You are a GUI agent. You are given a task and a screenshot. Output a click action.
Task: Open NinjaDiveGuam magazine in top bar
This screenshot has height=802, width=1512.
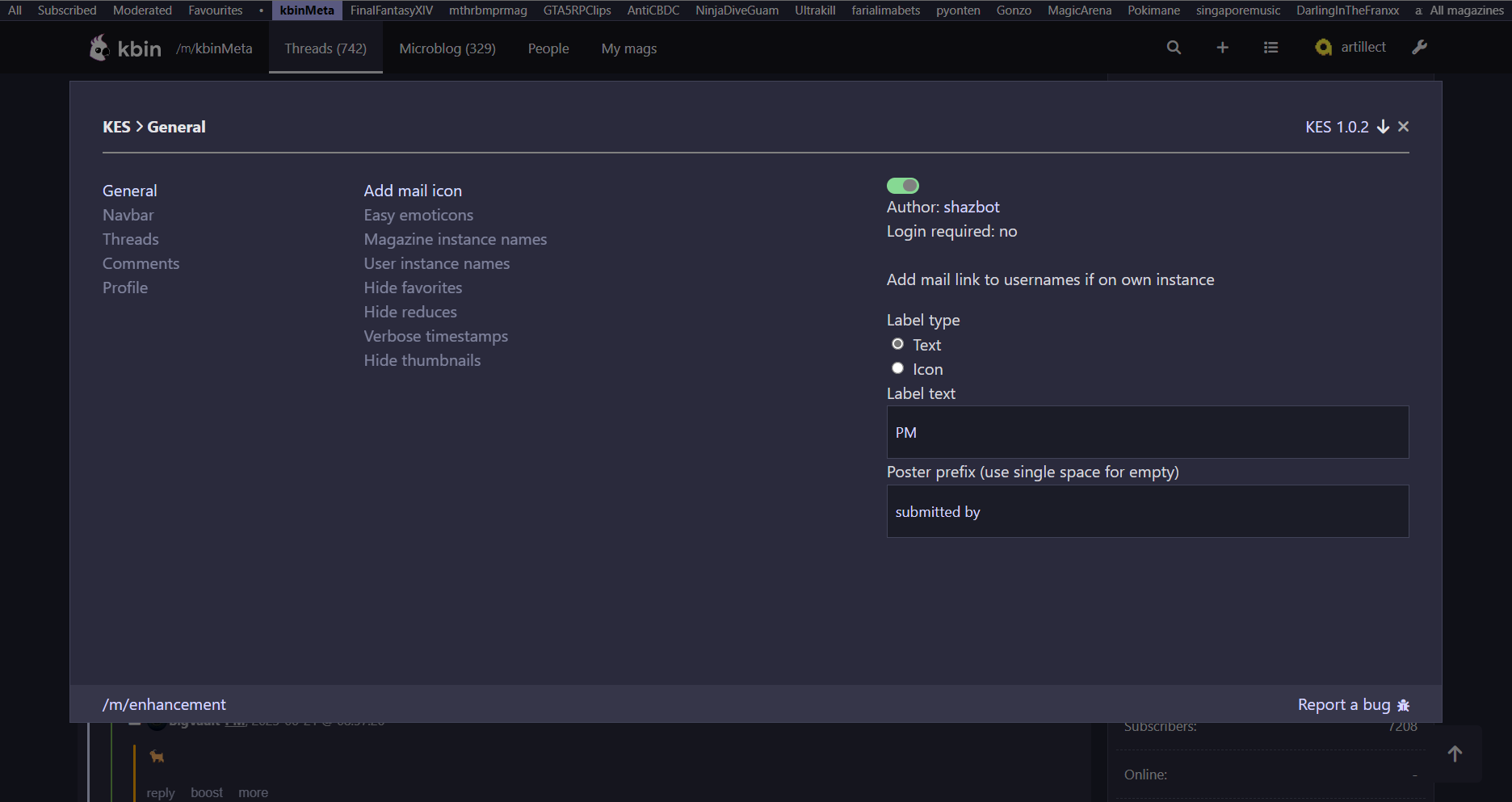[x=737, y=10]
